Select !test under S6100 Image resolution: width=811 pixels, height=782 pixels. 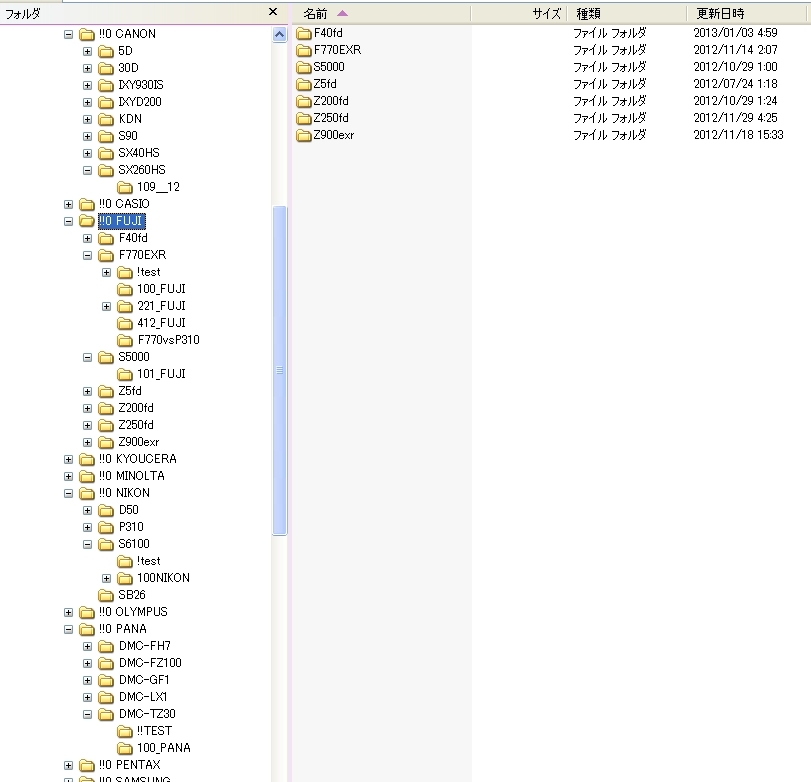[148, 561]
